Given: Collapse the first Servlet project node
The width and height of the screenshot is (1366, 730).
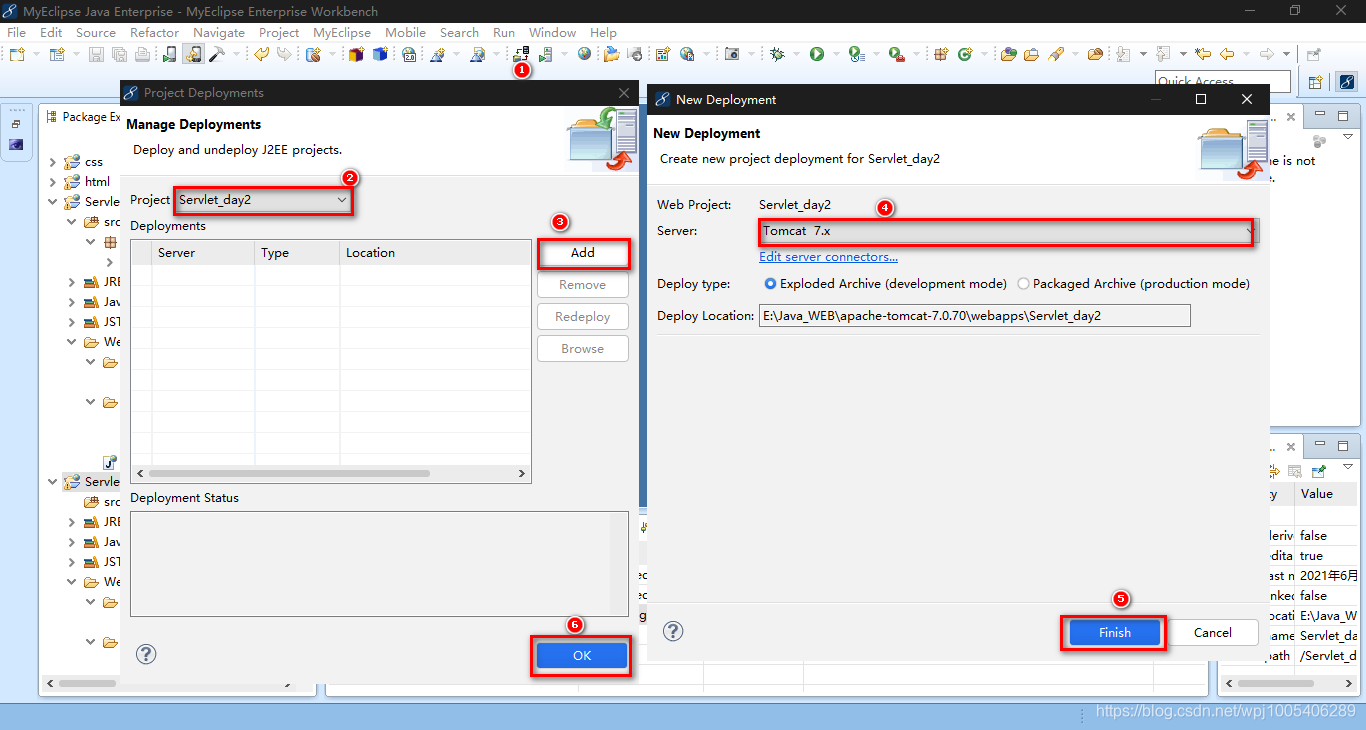Looking at the screenshot, I should click(x=54, y=202).
